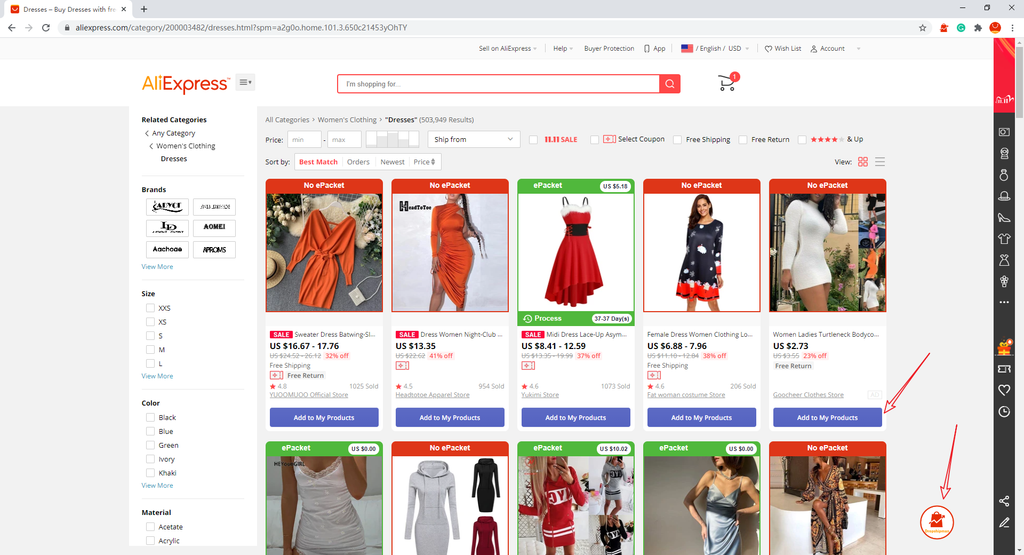
Task: Expand View More under Brands
Action: 157,266
